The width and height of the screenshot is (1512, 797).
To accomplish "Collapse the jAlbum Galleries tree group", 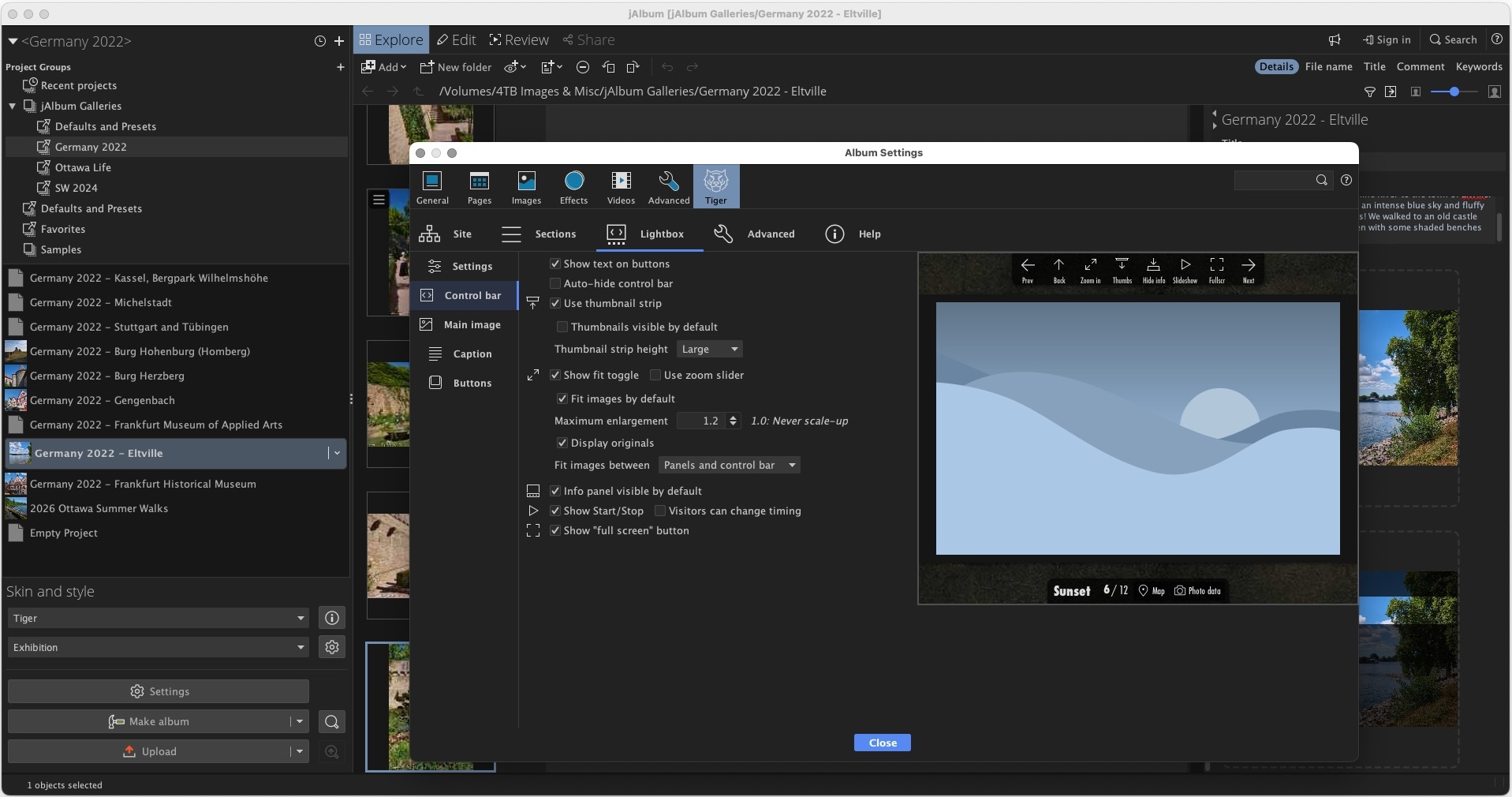I will (x=13, y=106).
